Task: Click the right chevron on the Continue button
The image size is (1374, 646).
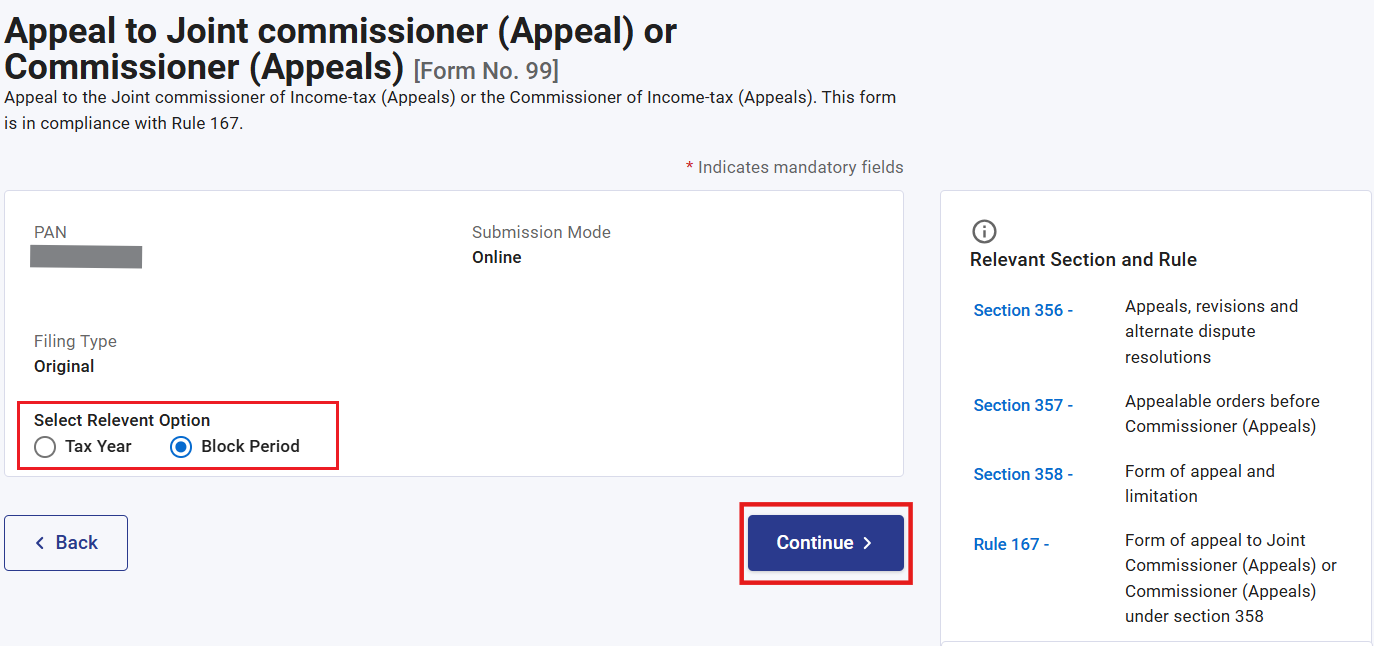Action: click(x=867, y=543)
